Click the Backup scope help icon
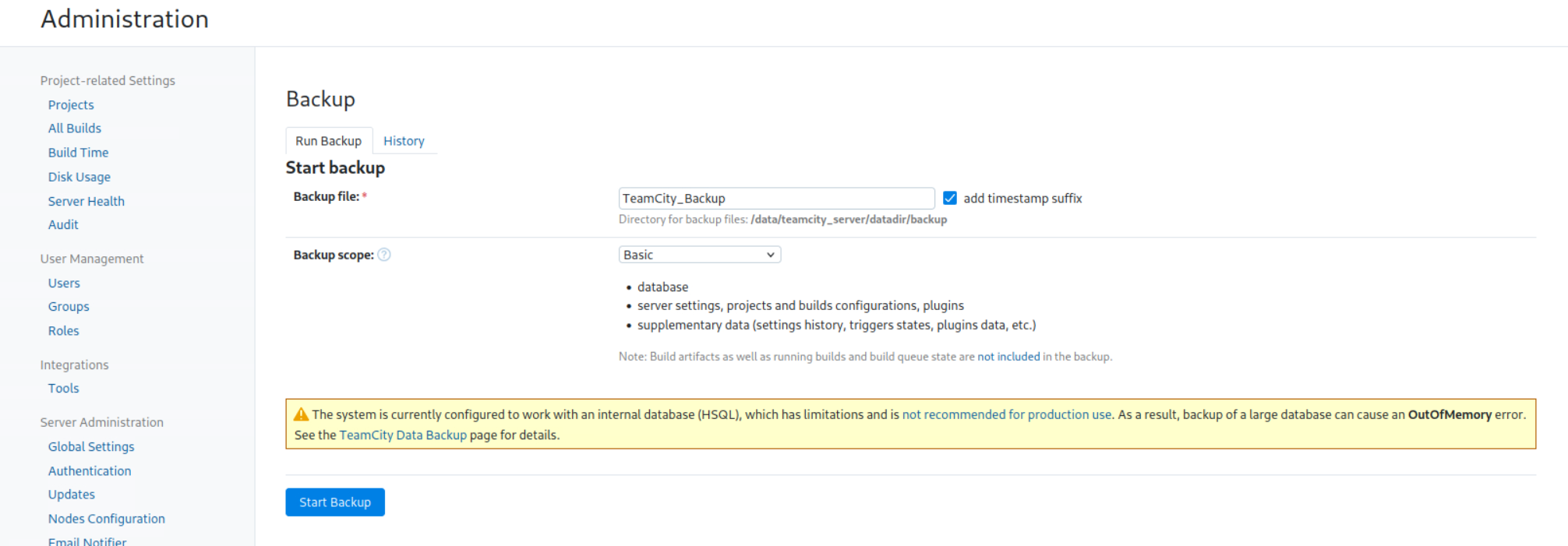This screenshot has height=546, width=1568. coord(383,255)
